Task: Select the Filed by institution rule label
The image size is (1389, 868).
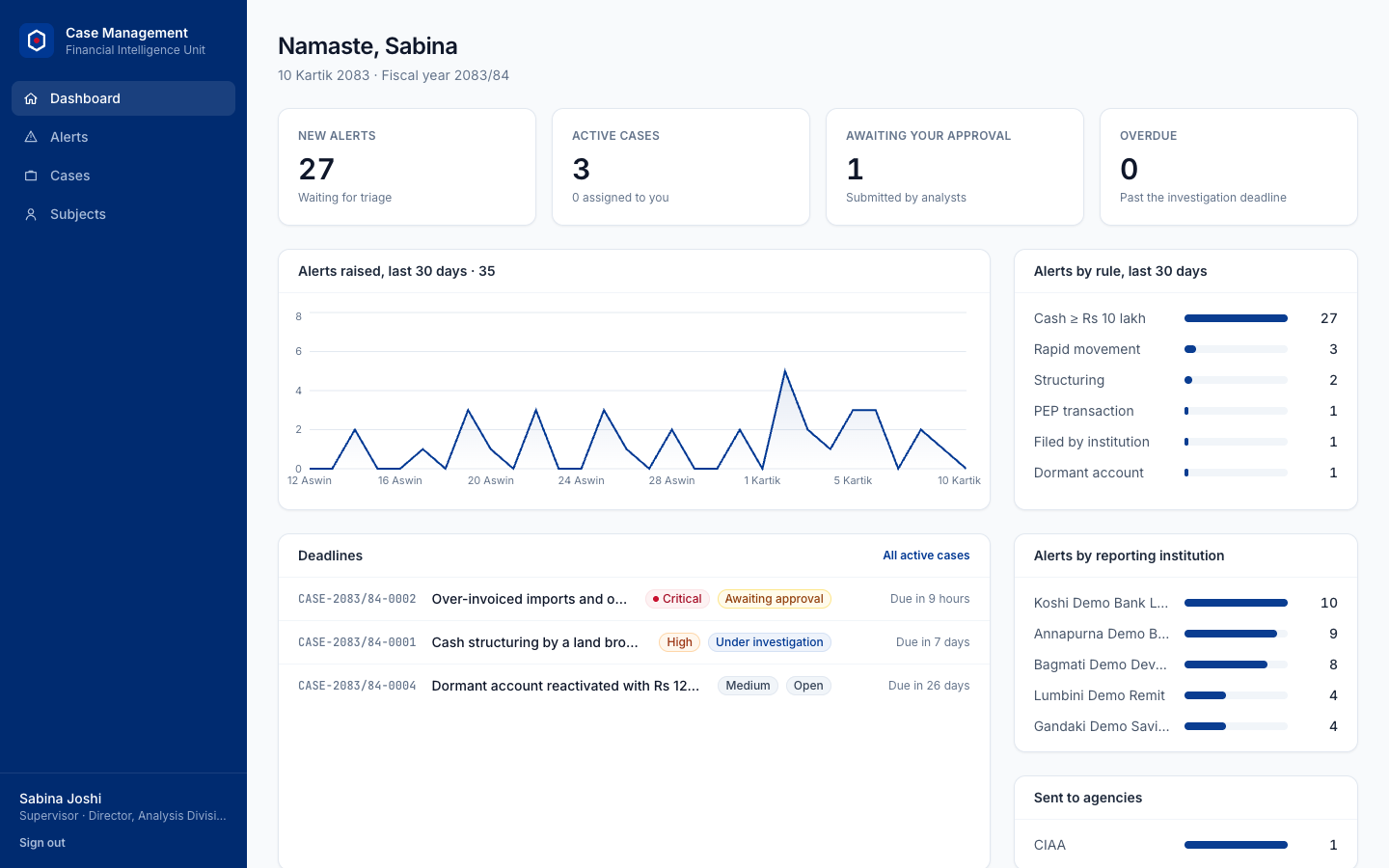Action: pos(1091,442)
